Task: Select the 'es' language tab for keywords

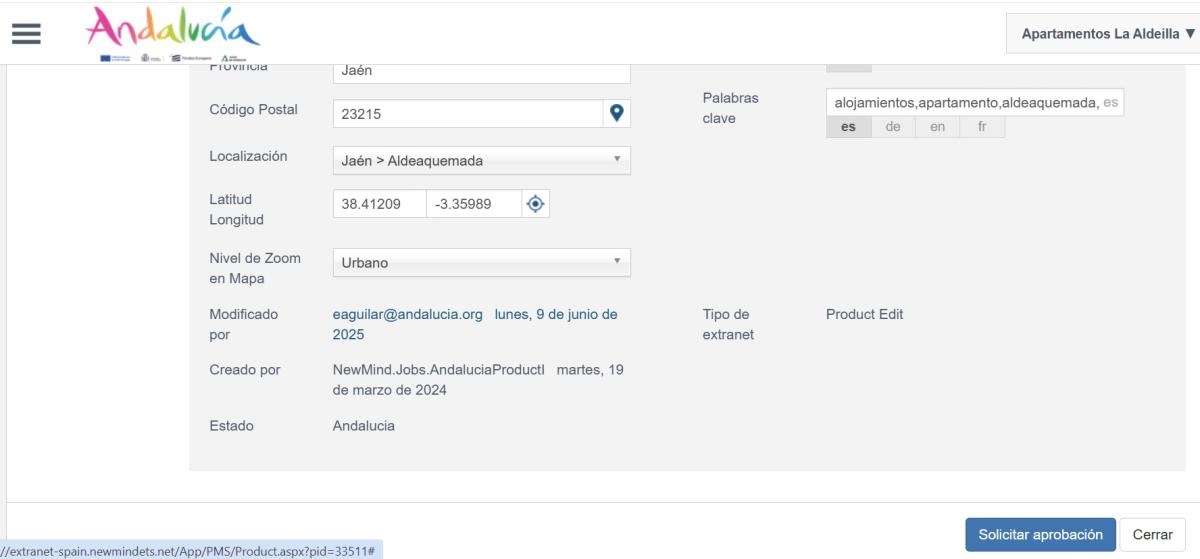Action: pyautogui.click(x=848, y=127)
